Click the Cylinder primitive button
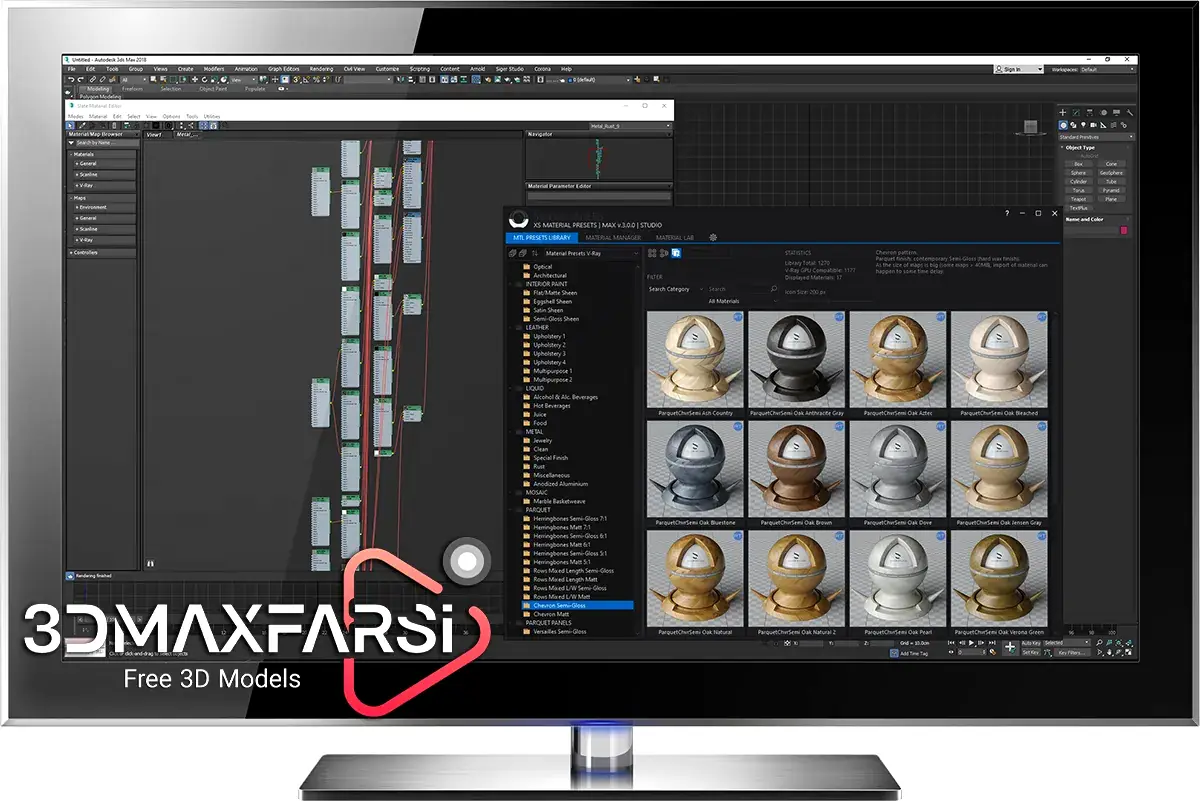Viewport: 1200px width, 801px height. click(x=1078, y=181)
